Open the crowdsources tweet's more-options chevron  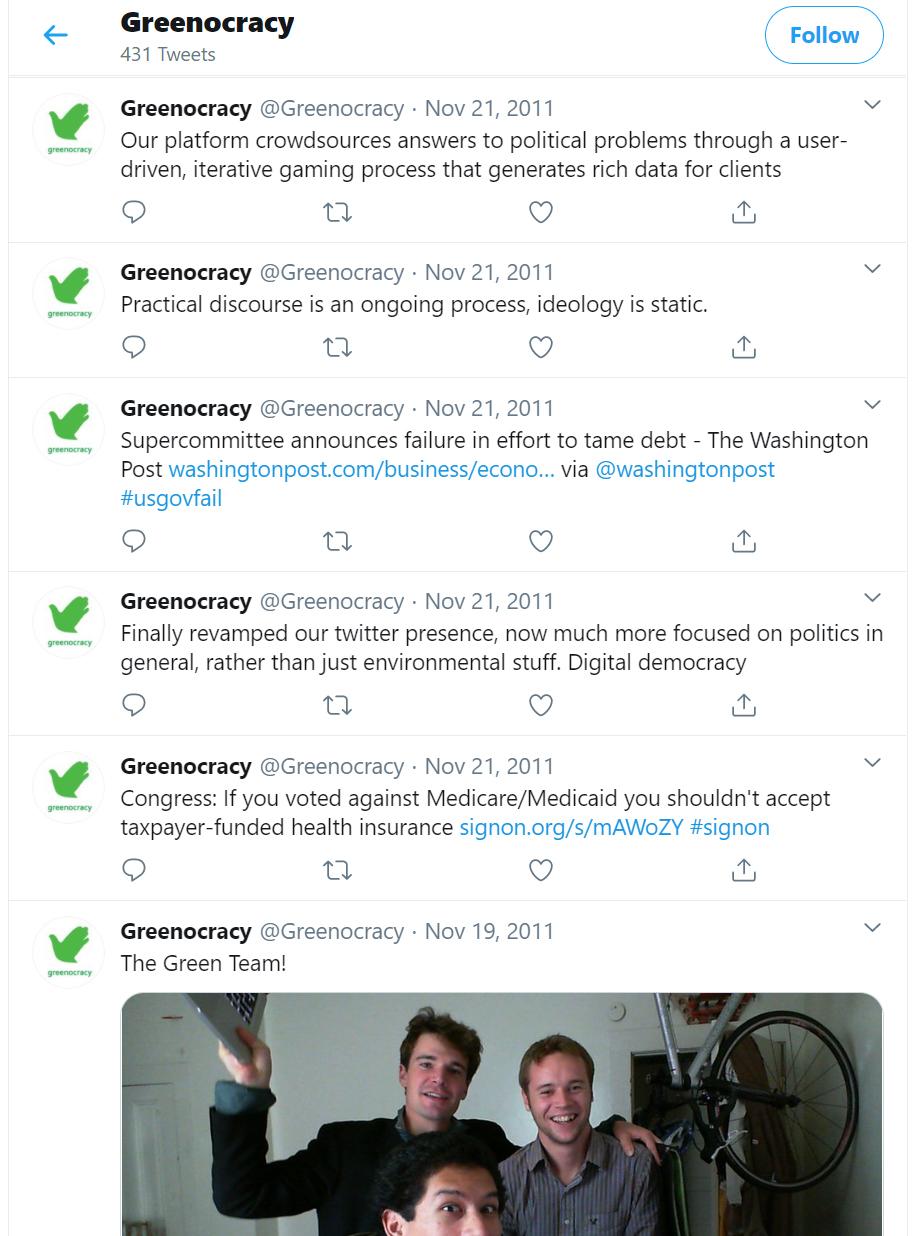coord(872,105)
